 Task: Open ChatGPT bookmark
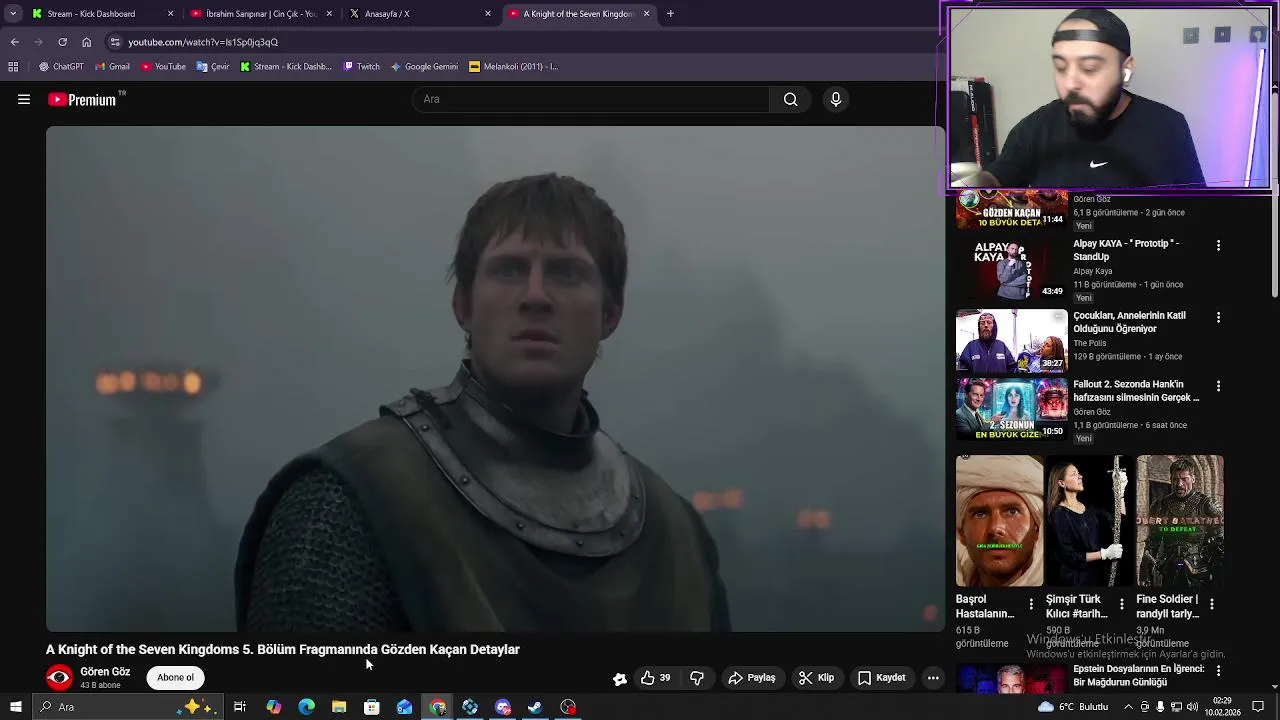(x=61, y=67)
